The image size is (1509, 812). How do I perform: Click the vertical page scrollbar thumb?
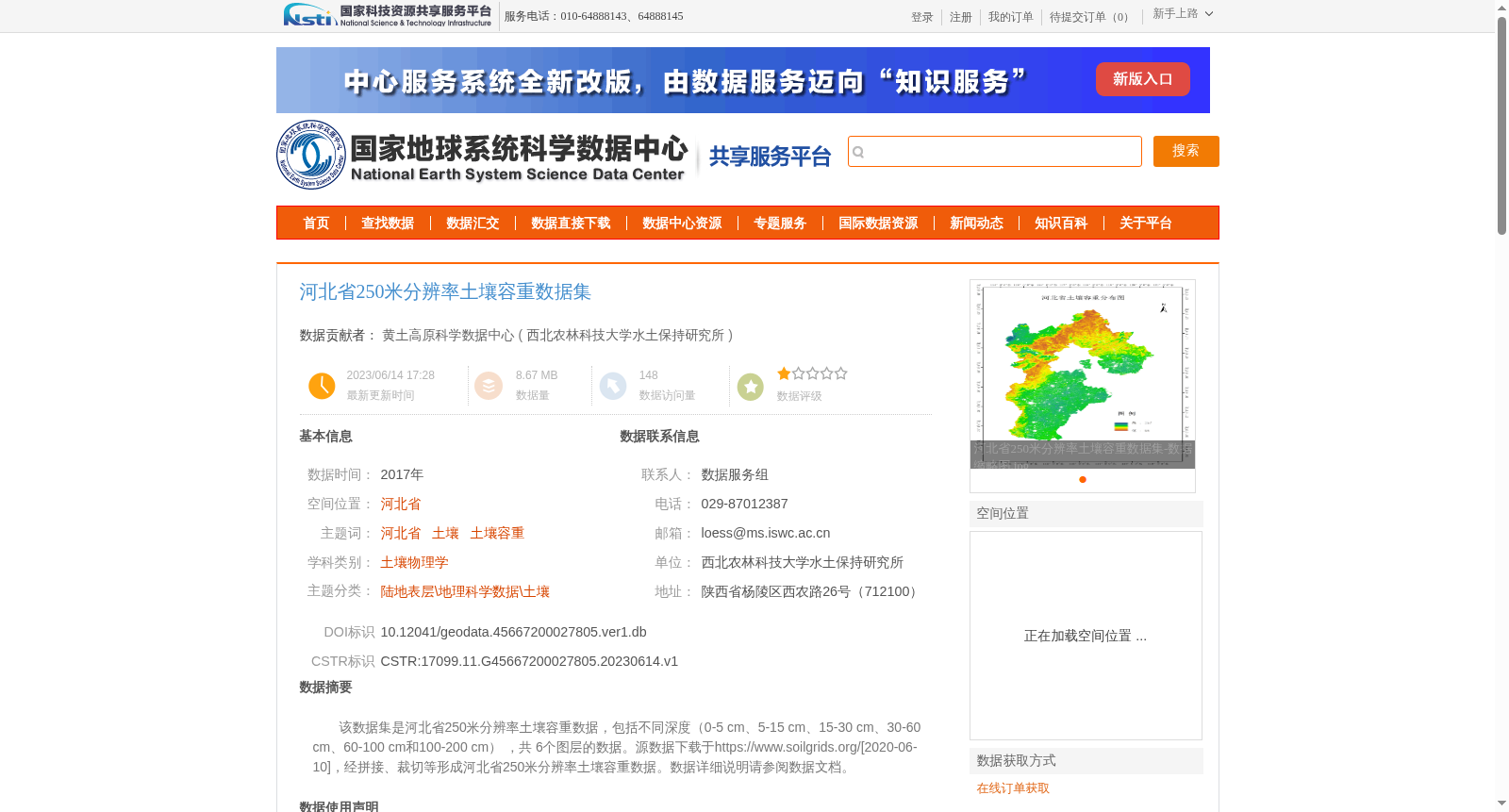point(1501,125)
